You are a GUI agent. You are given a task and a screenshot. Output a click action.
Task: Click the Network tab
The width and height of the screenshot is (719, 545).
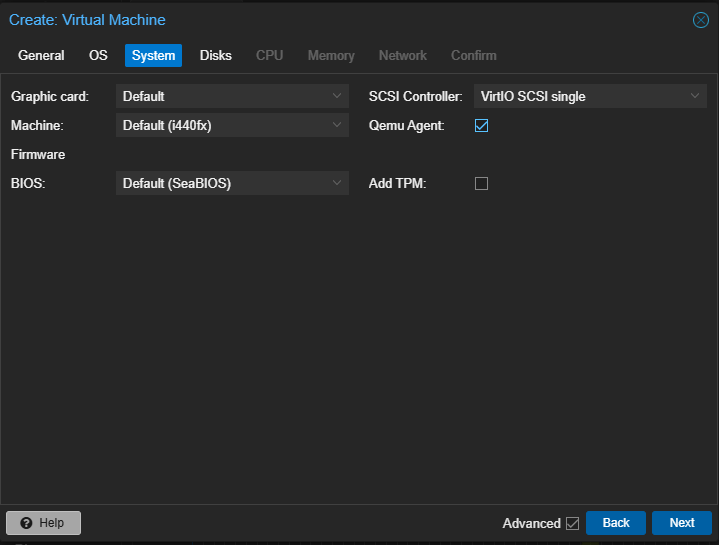[402, 56]
